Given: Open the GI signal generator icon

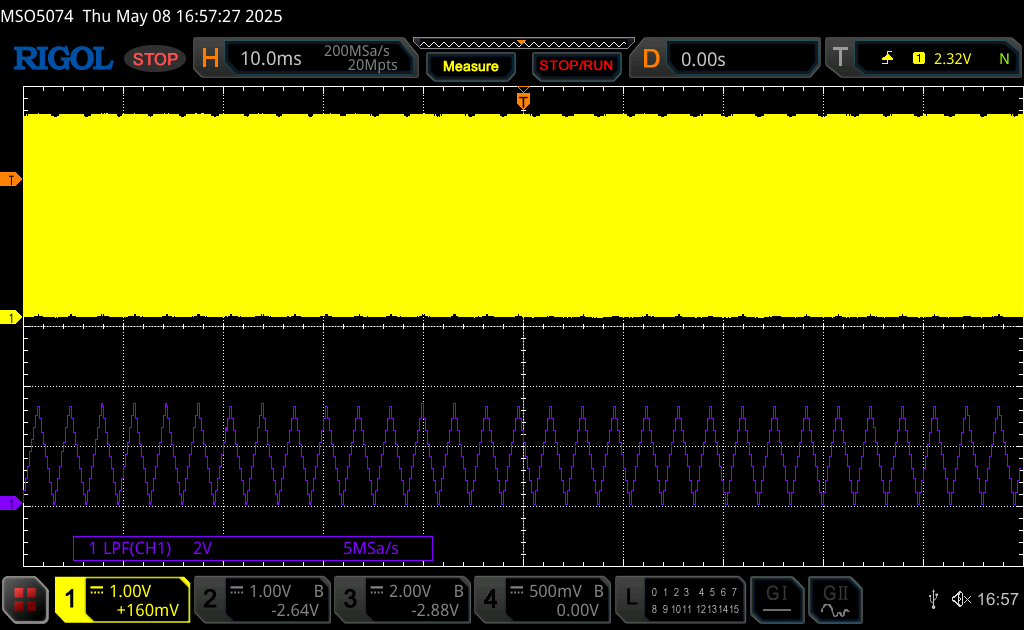Looking at the screenshot, I should 776,599.
